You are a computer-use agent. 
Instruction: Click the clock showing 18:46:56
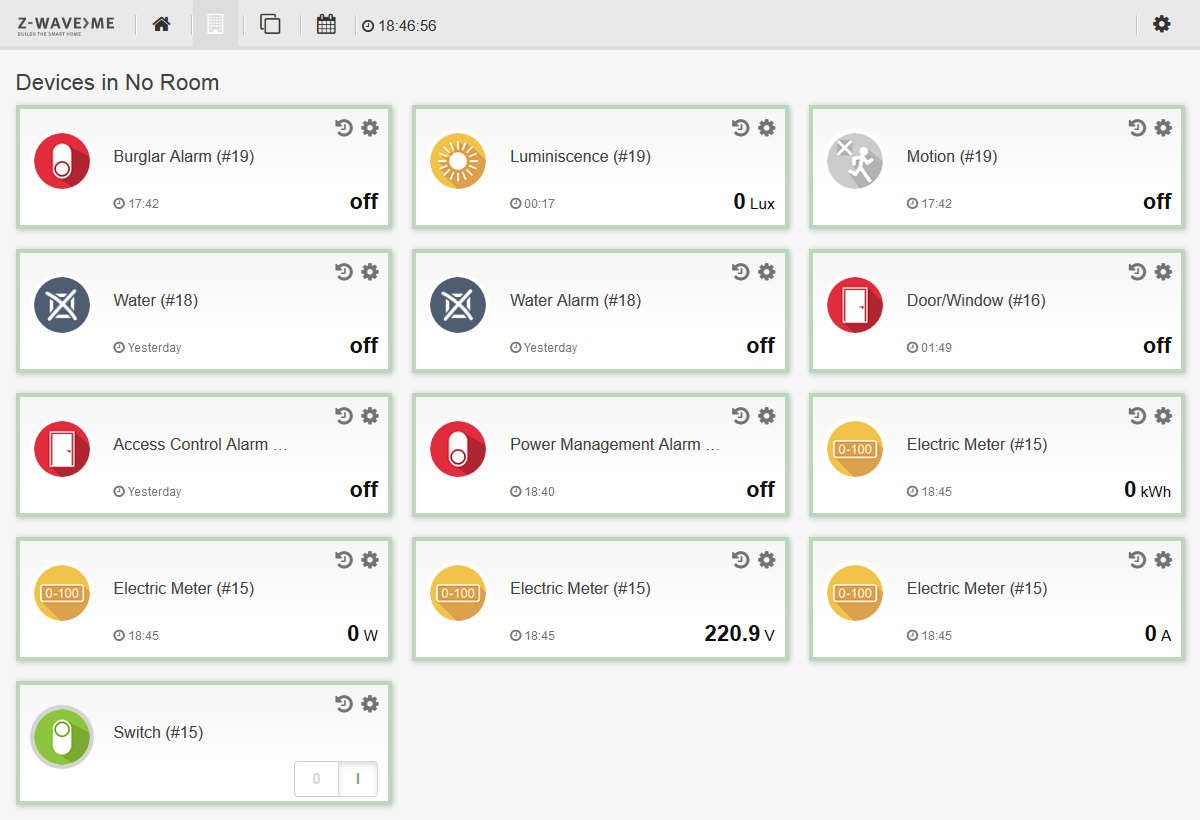(x=399, y=26)
